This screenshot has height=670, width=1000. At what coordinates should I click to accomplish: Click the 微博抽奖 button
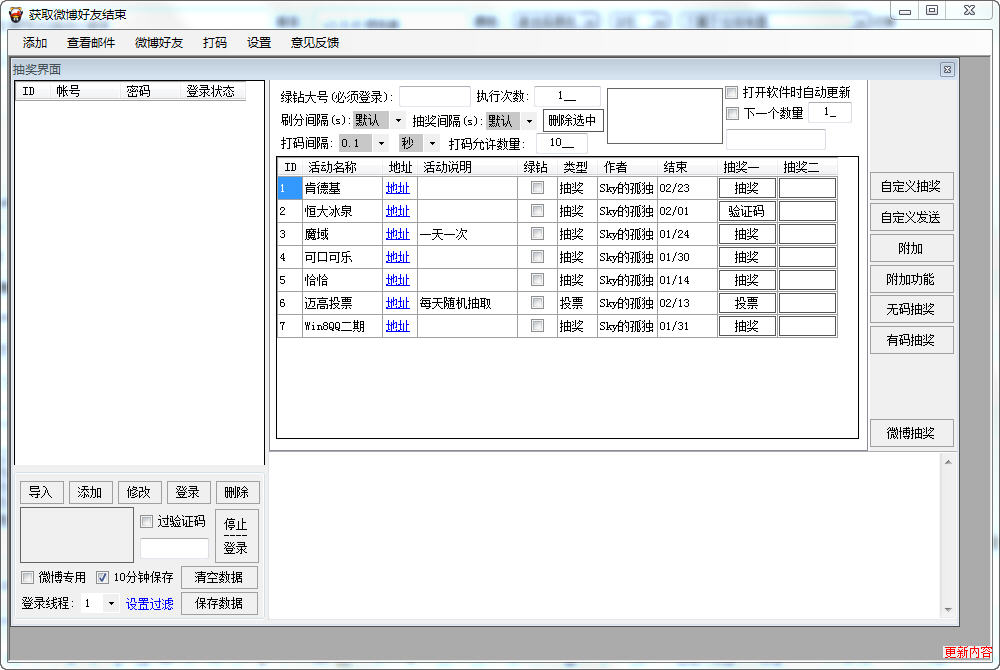click(911, 433)
